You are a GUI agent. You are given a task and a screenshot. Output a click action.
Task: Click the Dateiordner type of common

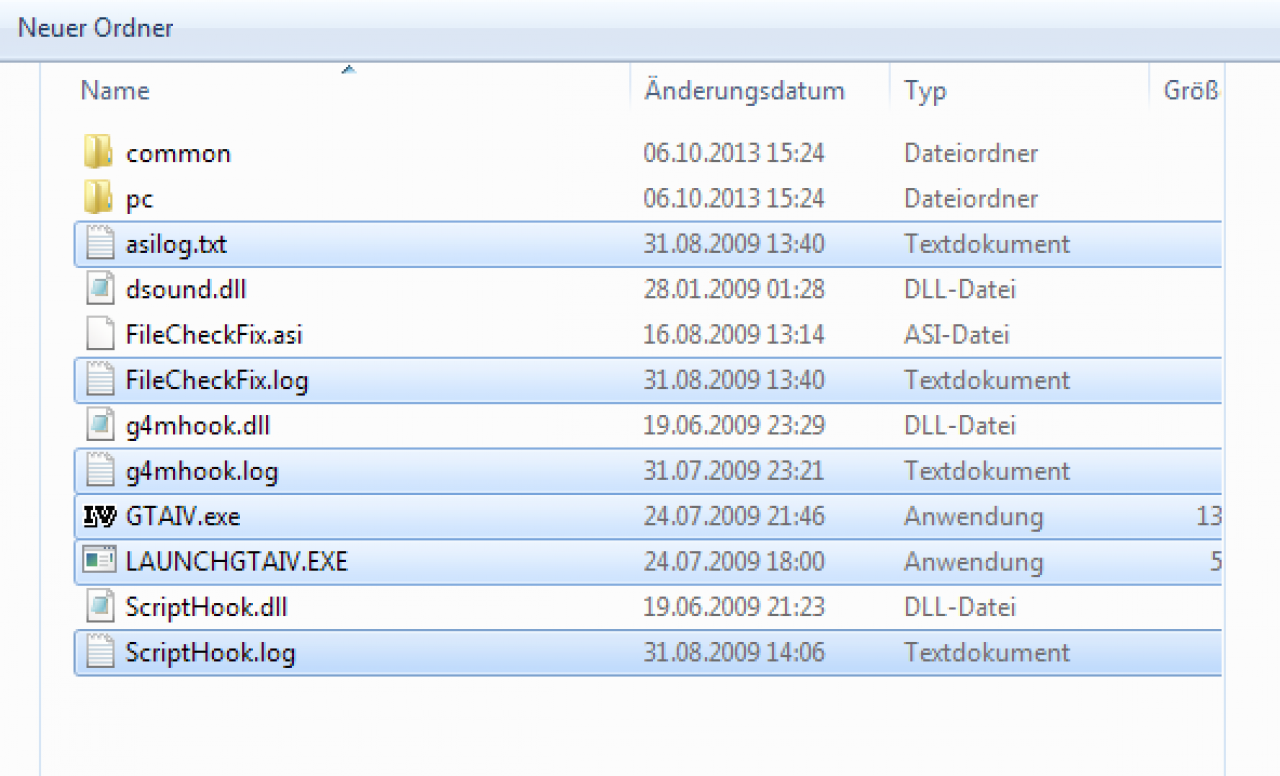click(x=971, y=153)
